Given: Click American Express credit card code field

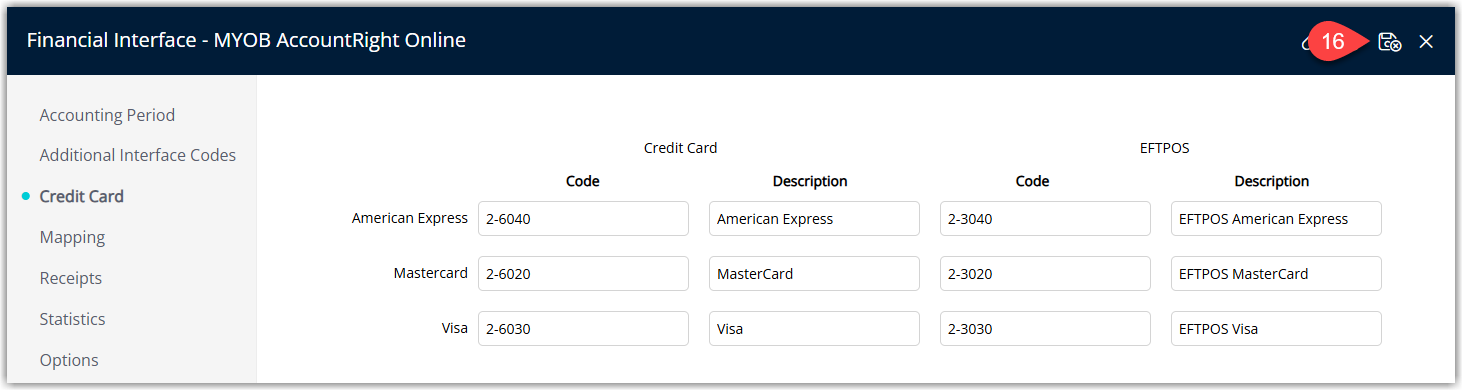Looking at the screenshot, I should (x=583, y=219).
